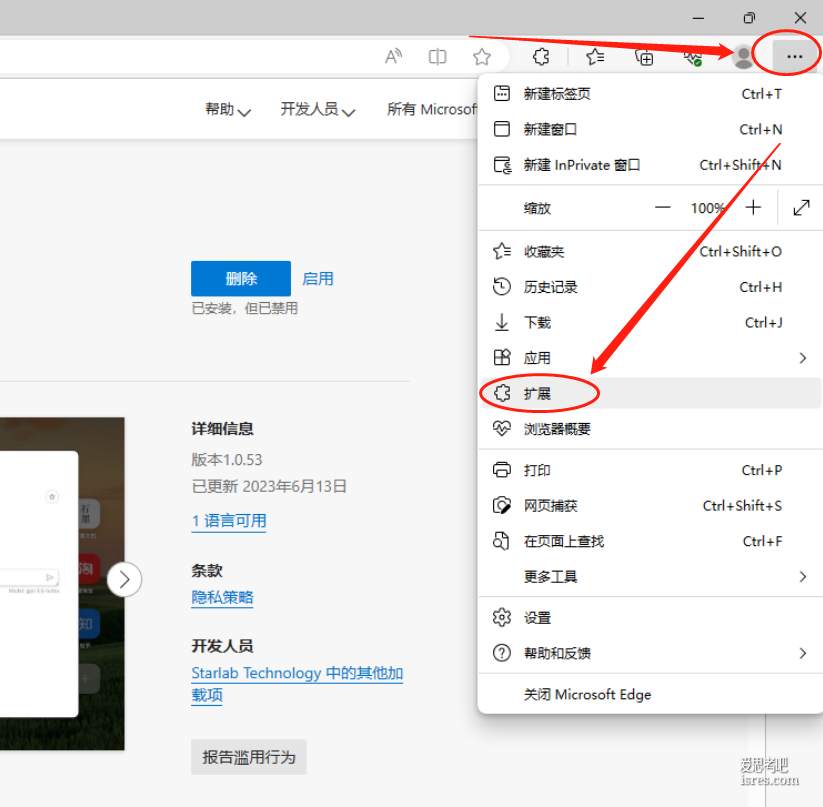Select 网页捕获 menu entry
The width and height of the screenshot is (823, 807).
pos(650,506)
